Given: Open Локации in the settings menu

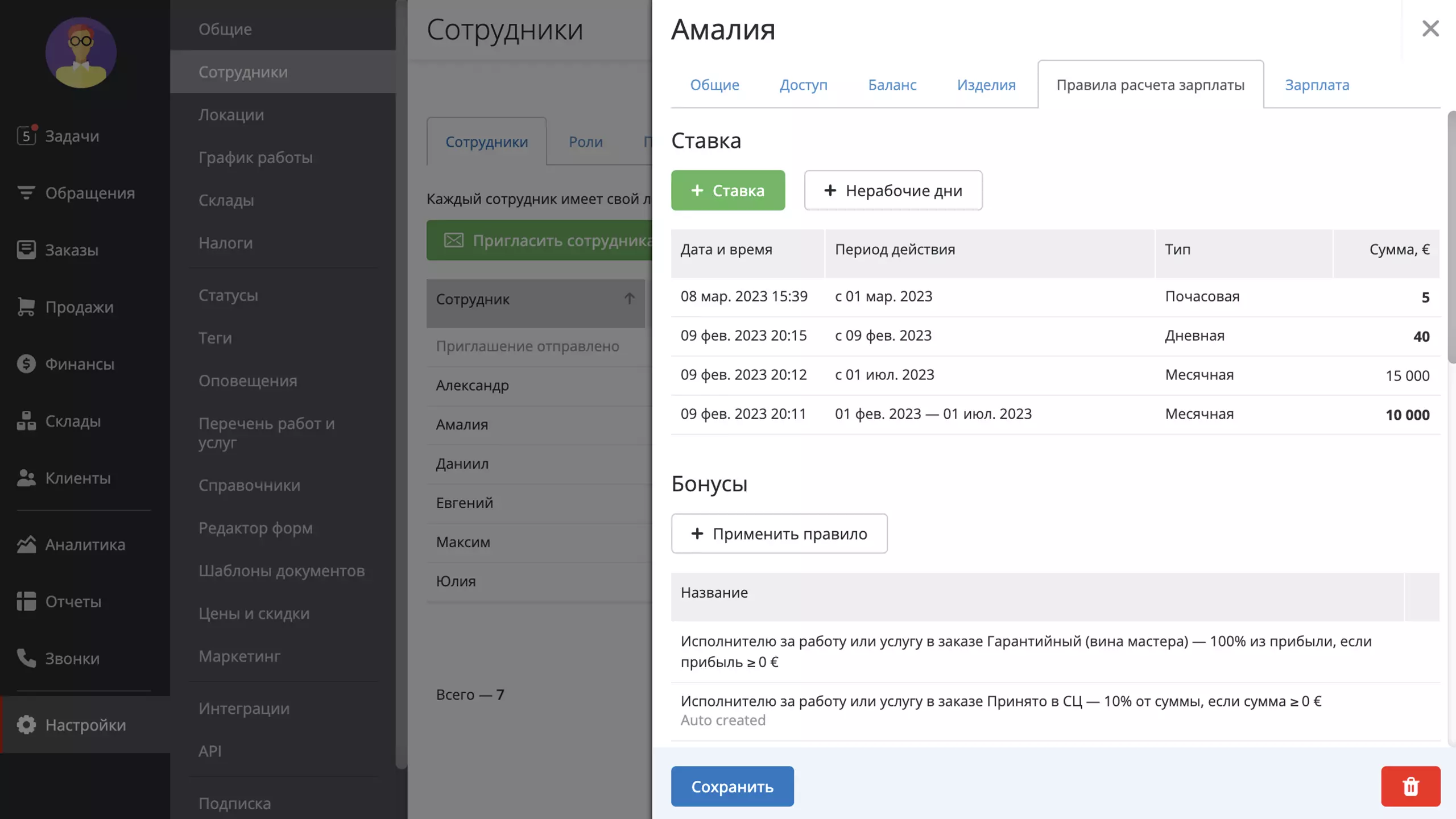Looking at the screenshot, I should 283,114.
